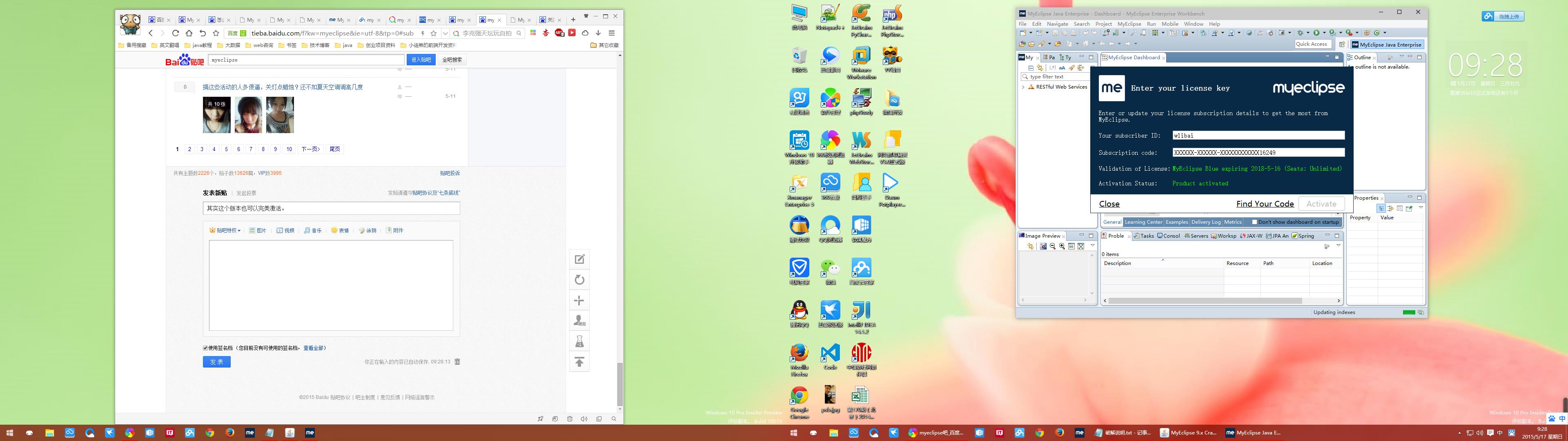
Task: Click the Debug bug icon in MyEclipse toolbar
Action: pyautogui.click(x=1300, y=33)
